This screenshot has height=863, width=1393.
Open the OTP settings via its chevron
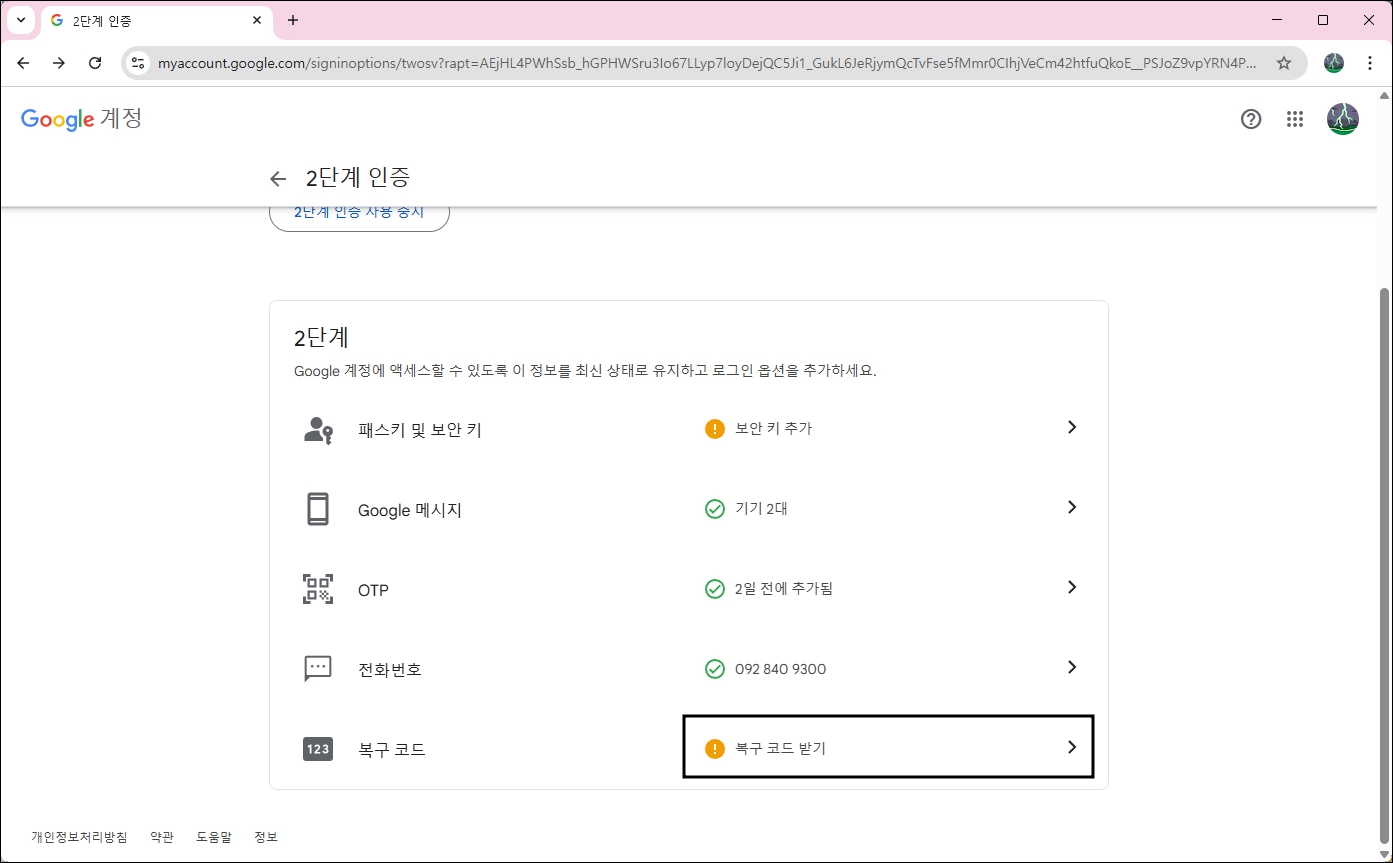coord(1071,588)
